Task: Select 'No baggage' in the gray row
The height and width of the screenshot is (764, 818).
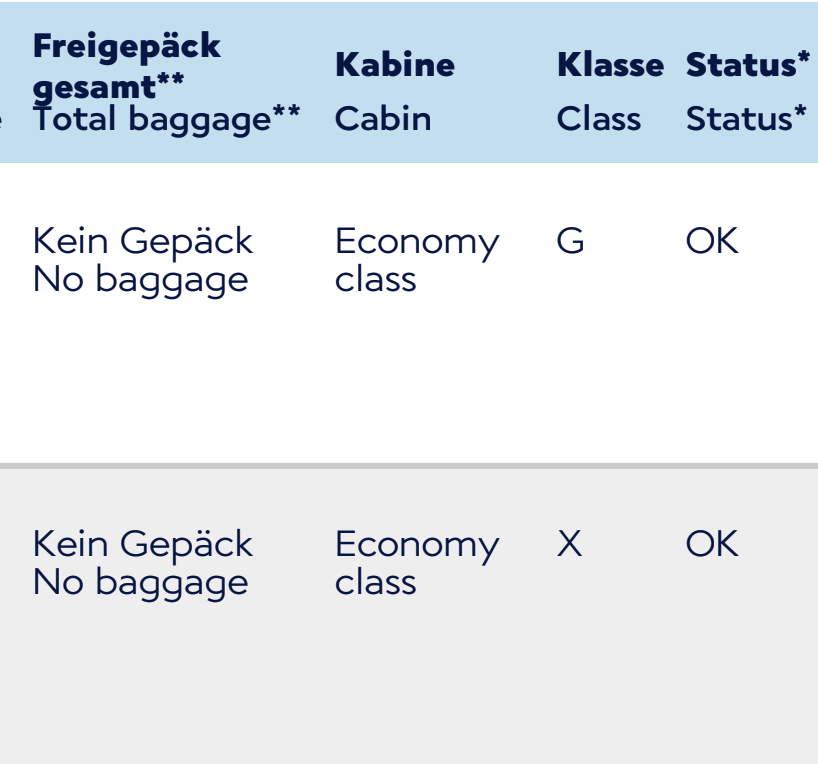Action: [x=140, y=582]
